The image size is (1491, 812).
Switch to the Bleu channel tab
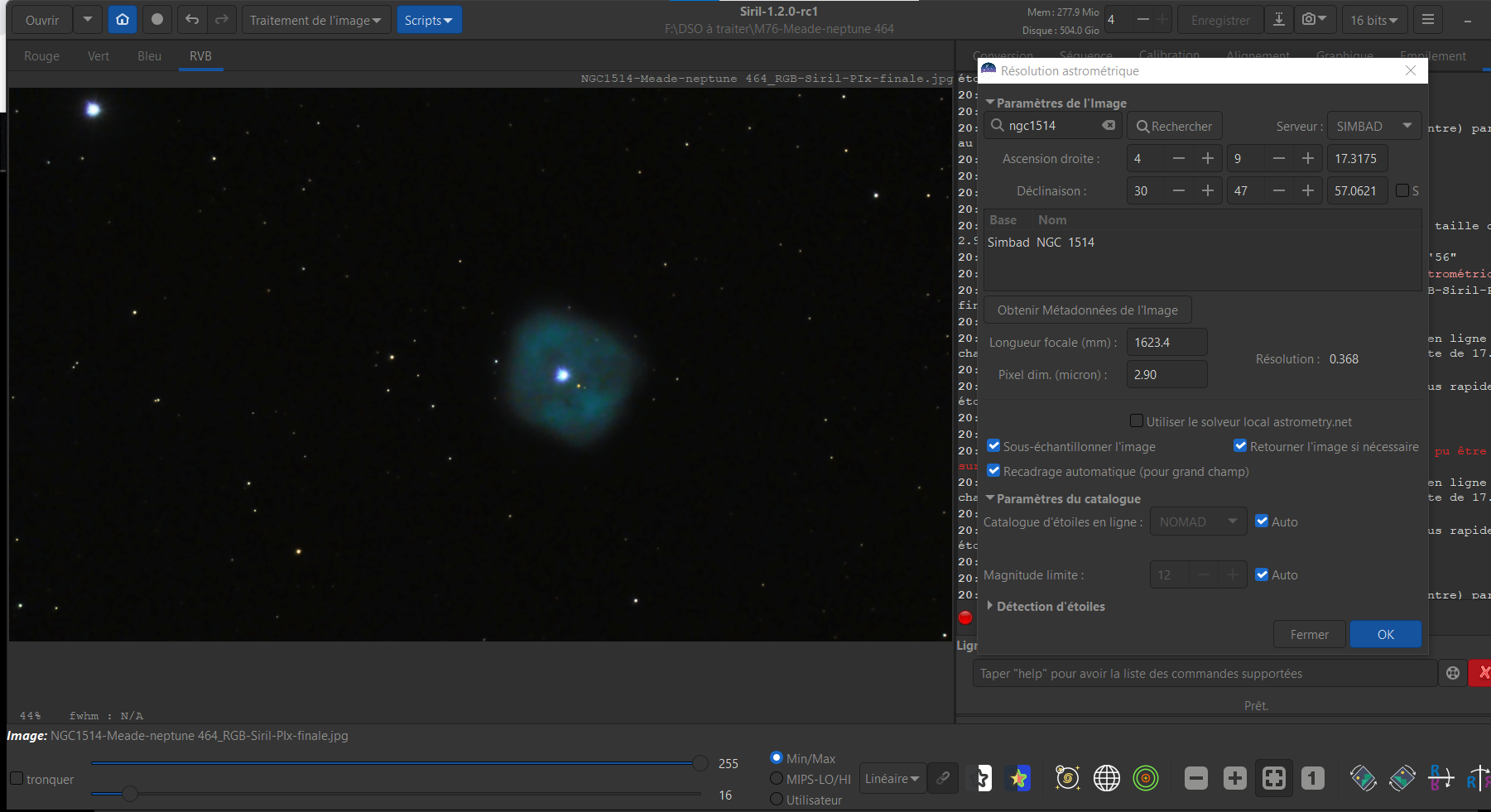point(149,56)
